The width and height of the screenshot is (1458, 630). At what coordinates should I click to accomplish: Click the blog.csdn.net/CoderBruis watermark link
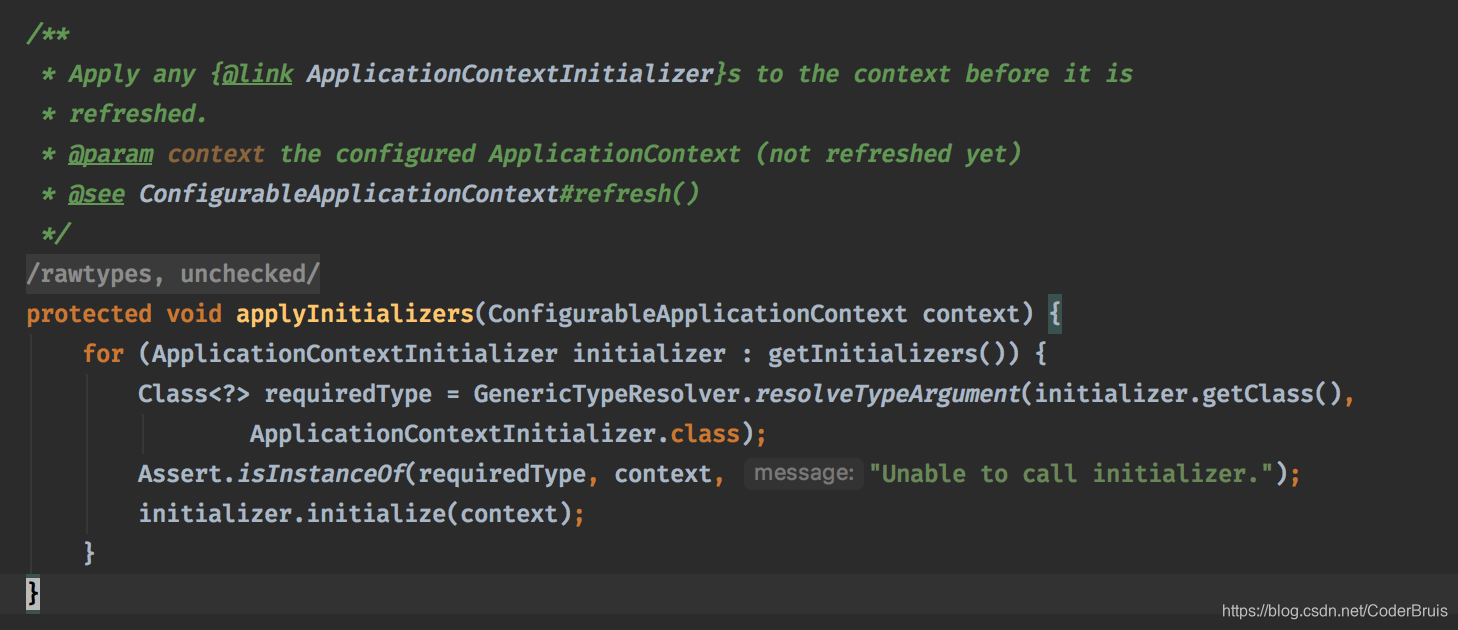tap(1336, 611)
